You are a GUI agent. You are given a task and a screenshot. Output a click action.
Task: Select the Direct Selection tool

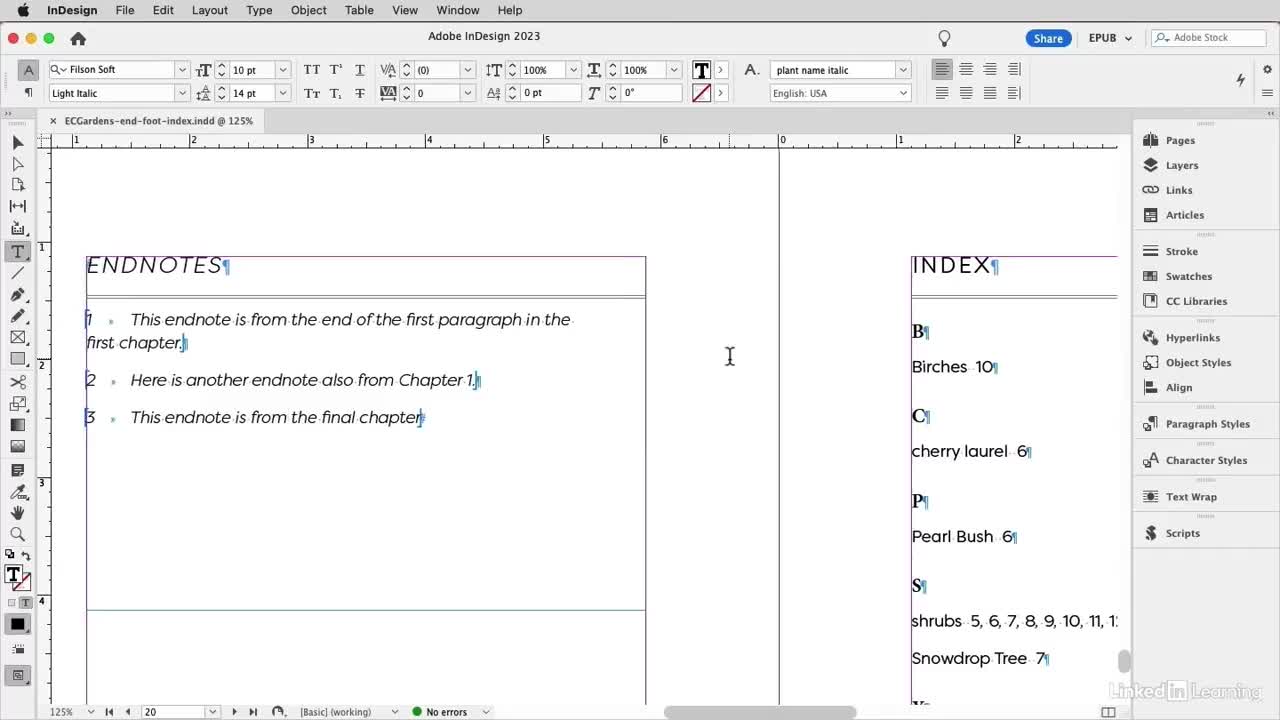point(18,164)
